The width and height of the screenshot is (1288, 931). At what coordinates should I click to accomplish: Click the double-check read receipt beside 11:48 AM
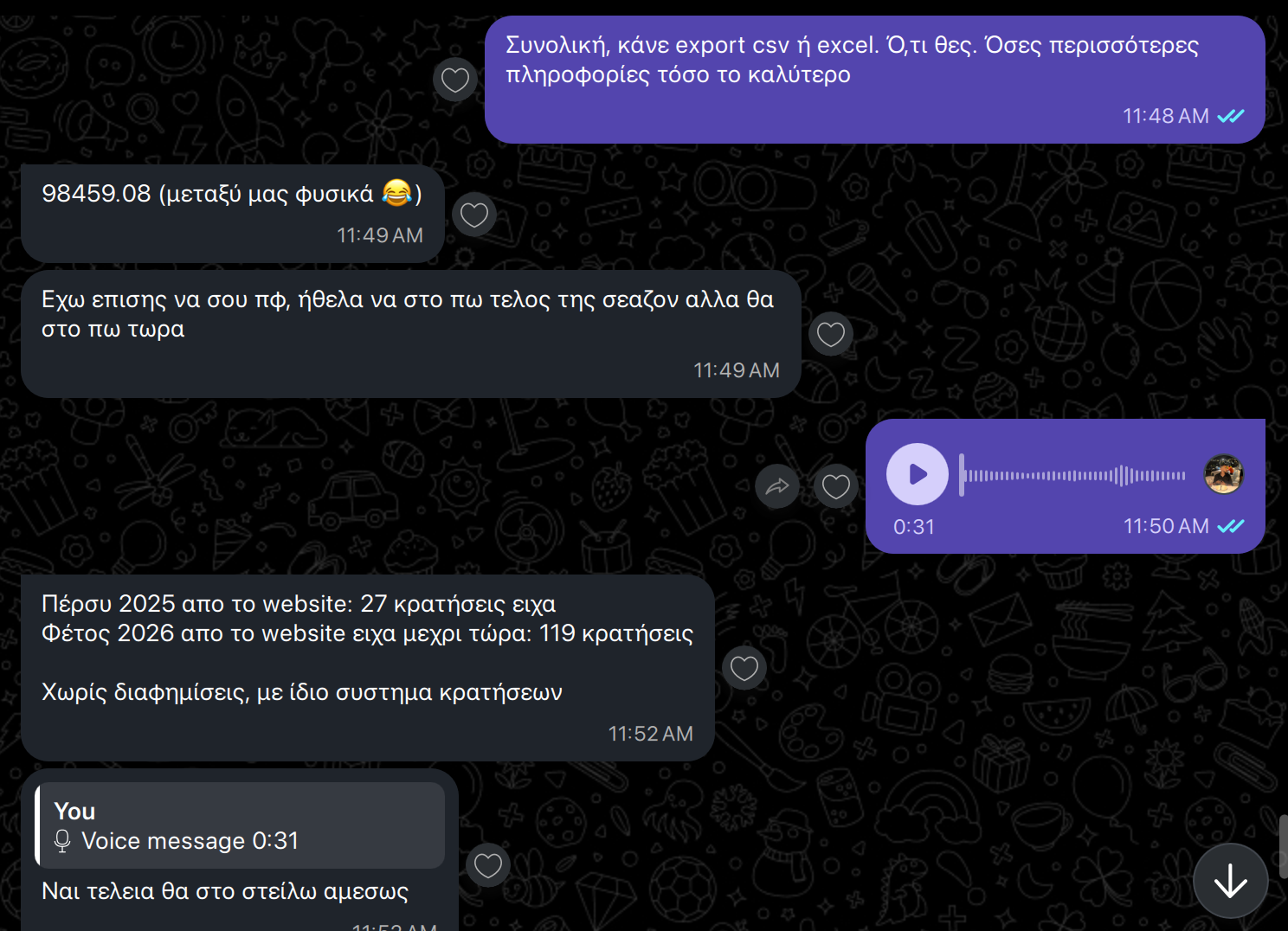click(1231, 116)
